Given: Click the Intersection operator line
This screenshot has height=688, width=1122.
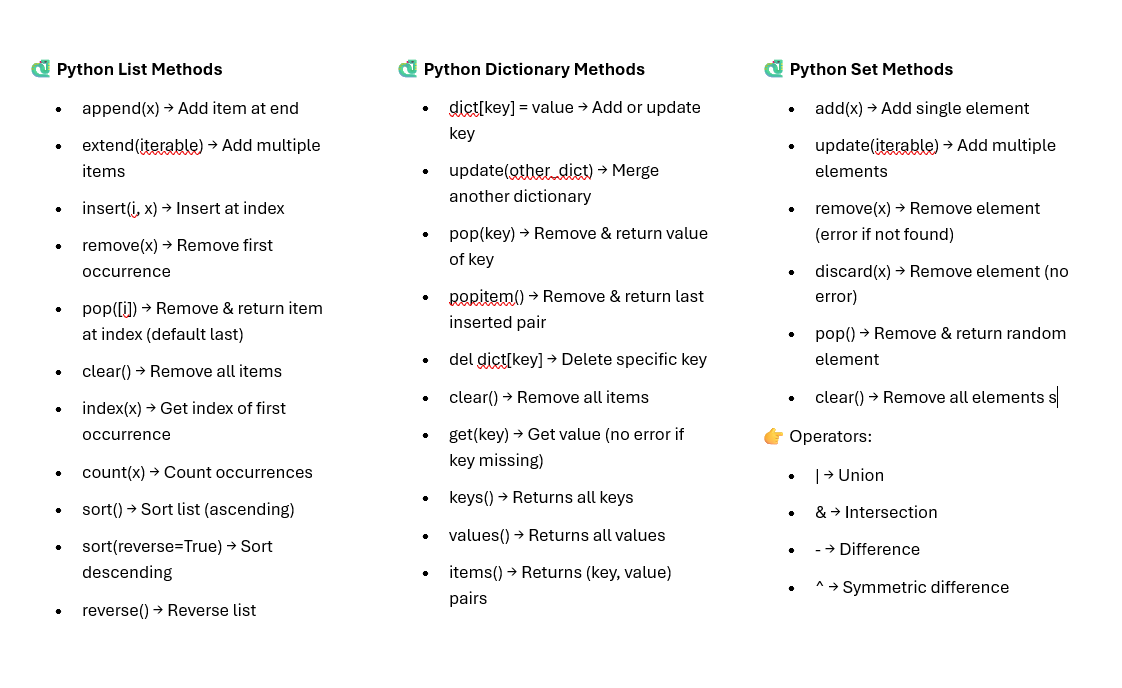Looking at the screenshot, I should tap(876, 512).
